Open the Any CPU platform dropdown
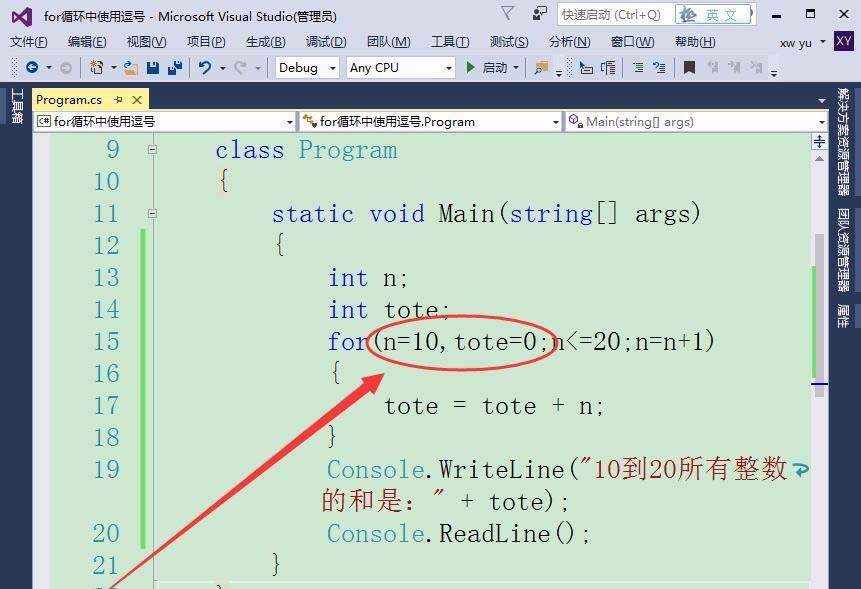Image resolution: width=861 pixels, height=589 pixels. pyautogui.click(x=401, y=68)
